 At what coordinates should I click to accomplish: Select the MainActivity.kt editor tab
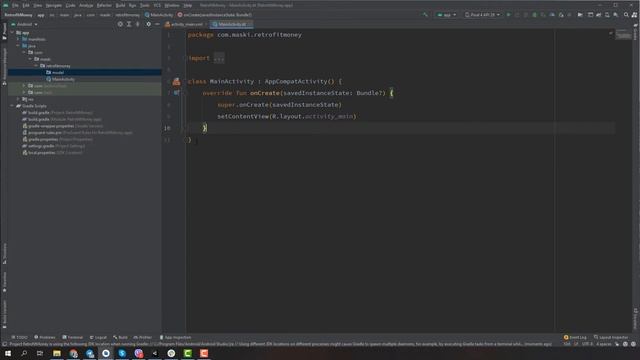tap(232, 24)
